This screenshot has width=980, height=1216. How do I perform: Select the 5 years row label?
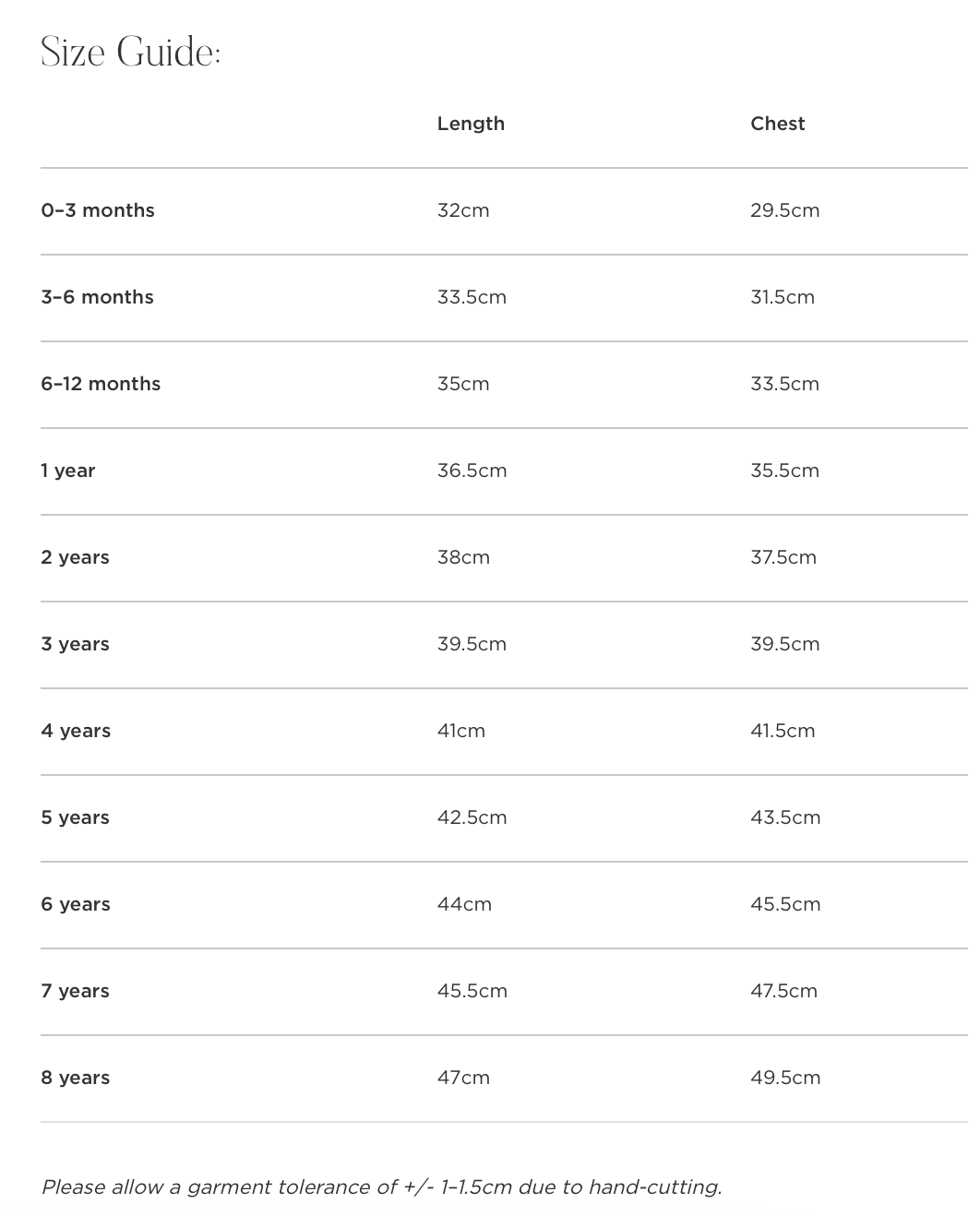pyautogui.click(x=75, y=817)
